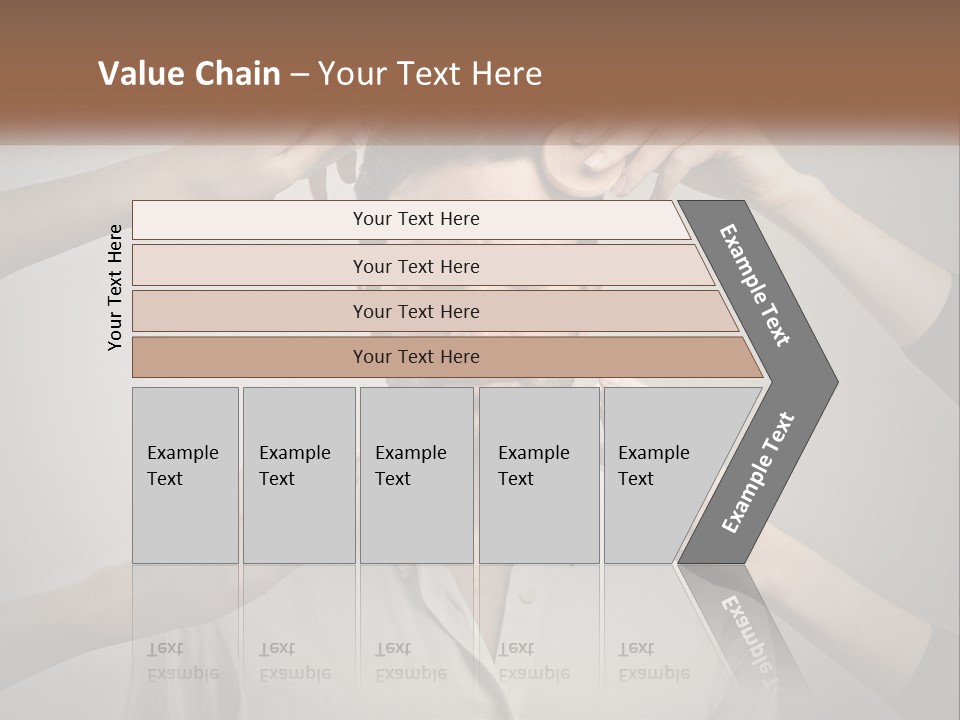This screenshot has width=960, height=720.
Task: Click the mirrored text under the second box
Action: (294, 661)
